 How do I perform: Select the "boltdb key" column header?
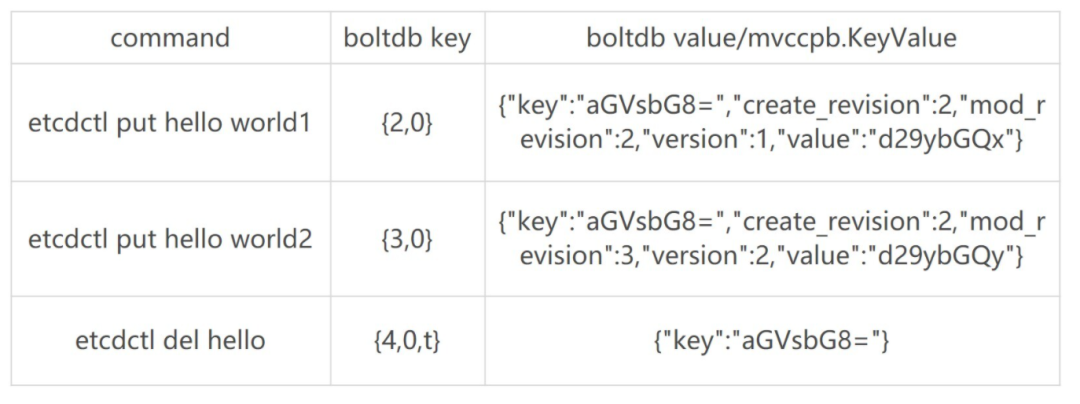tap(407, 37)
